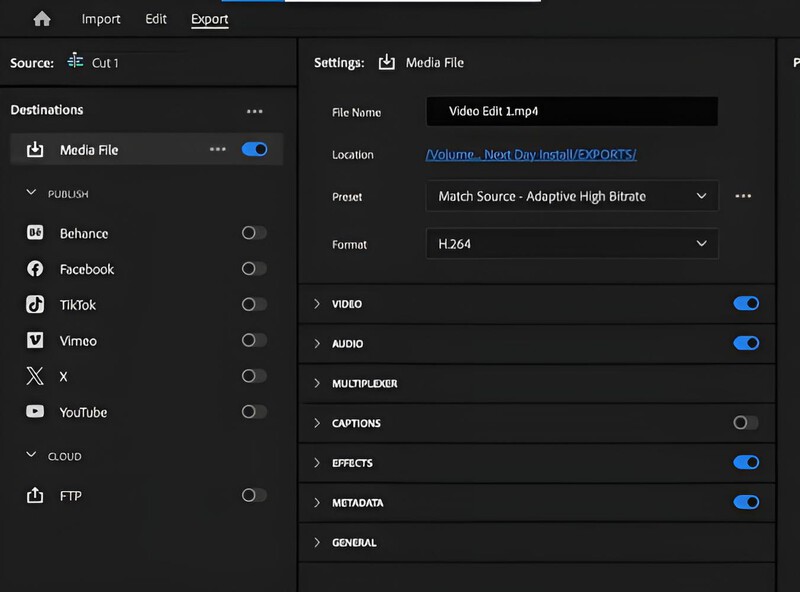Image resolution: width=800 pixels, height=592 pixels.
Task: Click the YouTube icon in destinations
Action: coord(35,412)
